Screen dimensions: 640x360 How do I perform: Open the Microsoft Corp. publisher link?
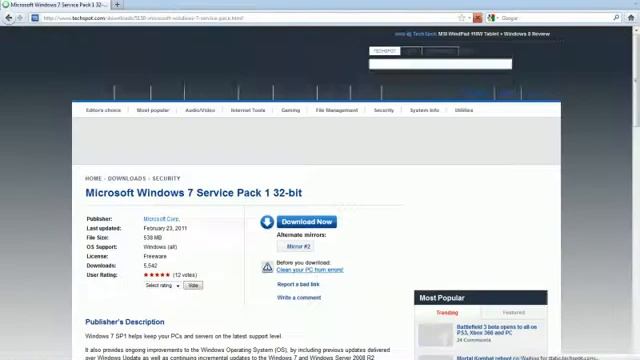[x=161, y=219]
